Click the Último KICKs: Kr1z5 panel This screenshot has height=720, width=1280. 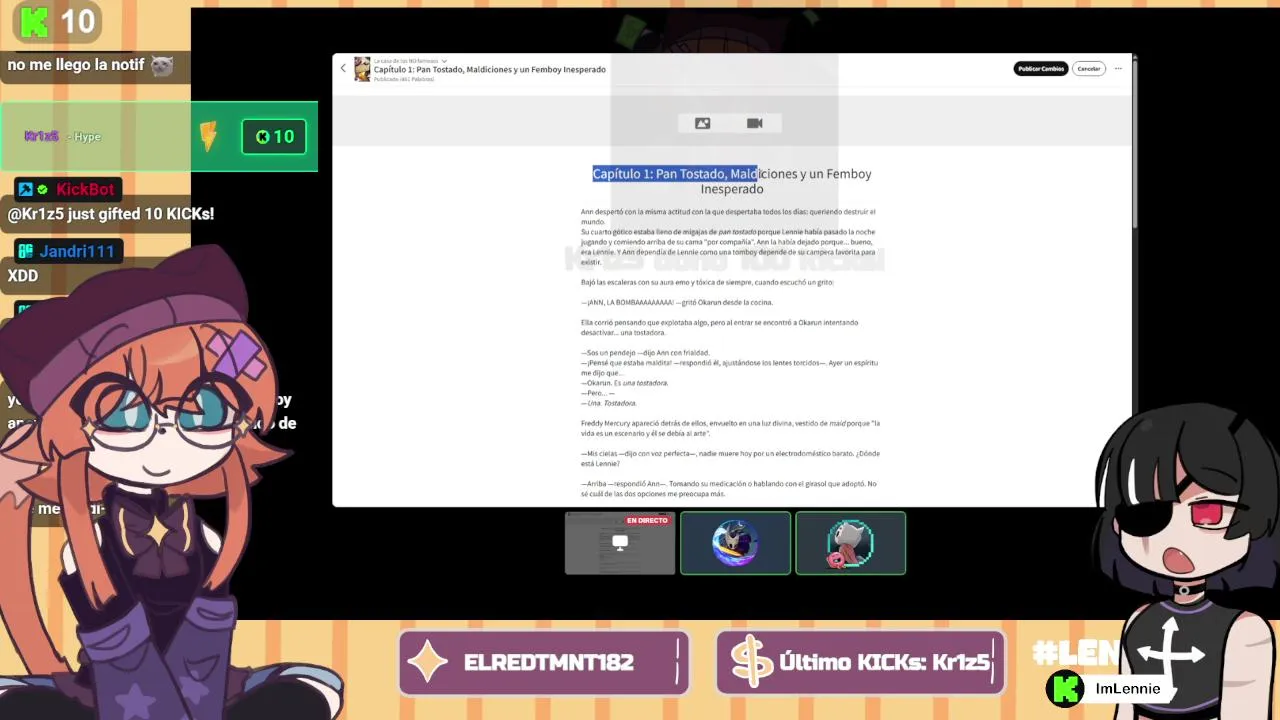pyautogui.click(x=860, y=662)
